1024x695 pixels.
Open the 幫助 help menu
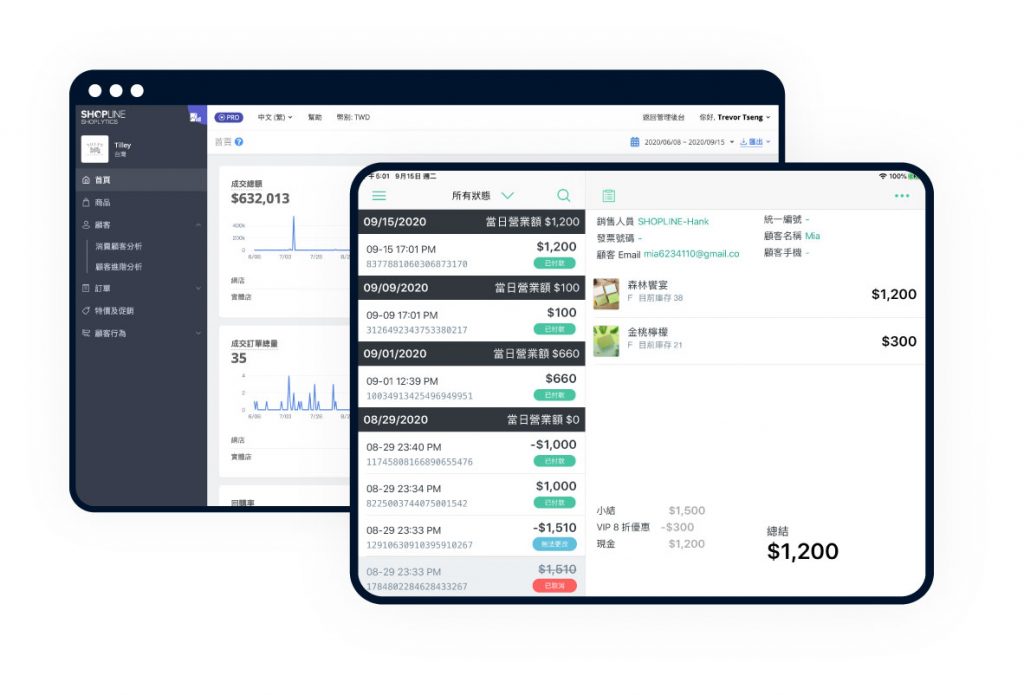tap(315, 118)
